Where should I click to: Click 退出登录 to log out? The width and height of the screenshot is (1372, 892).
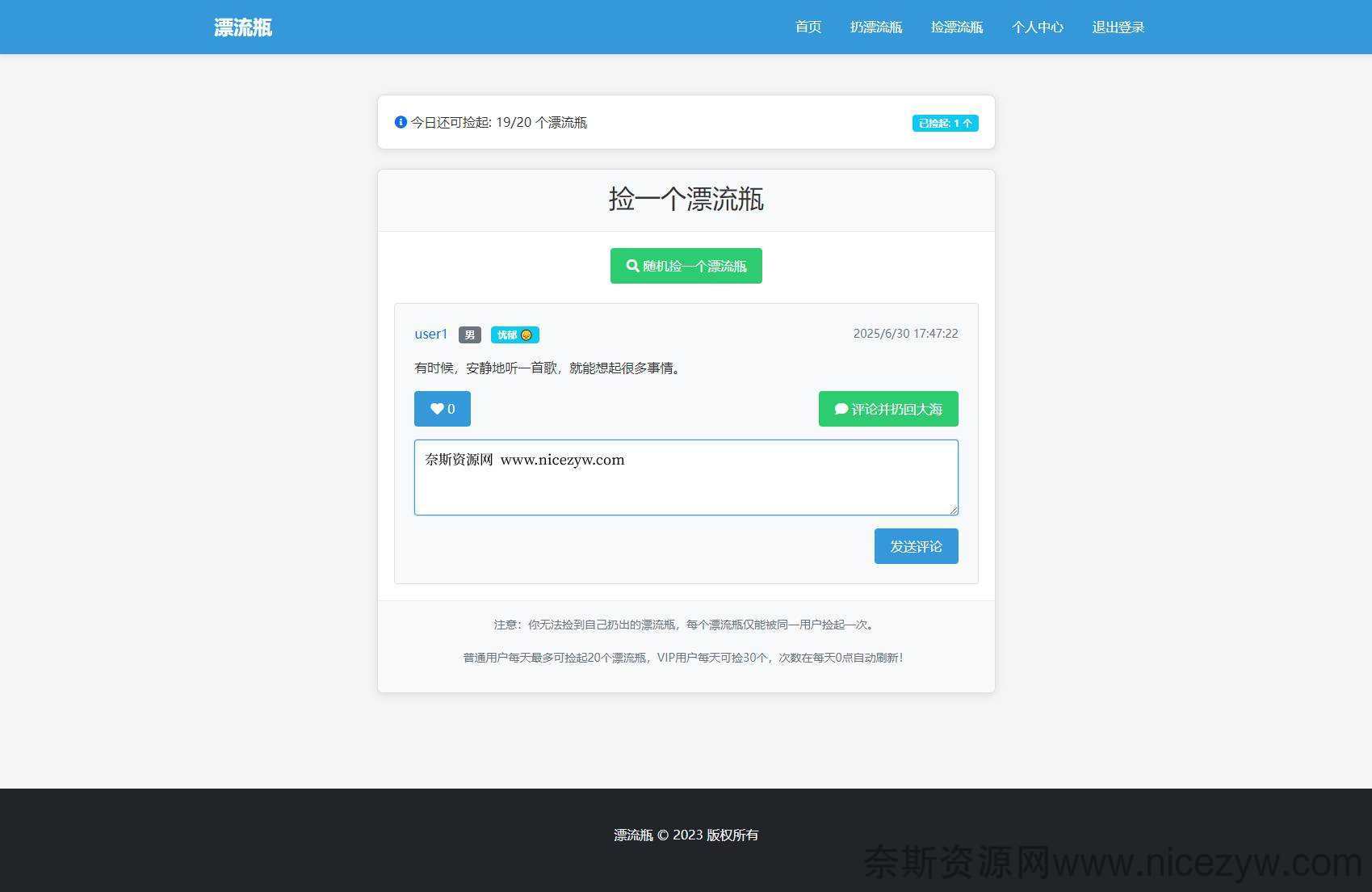1118,27
